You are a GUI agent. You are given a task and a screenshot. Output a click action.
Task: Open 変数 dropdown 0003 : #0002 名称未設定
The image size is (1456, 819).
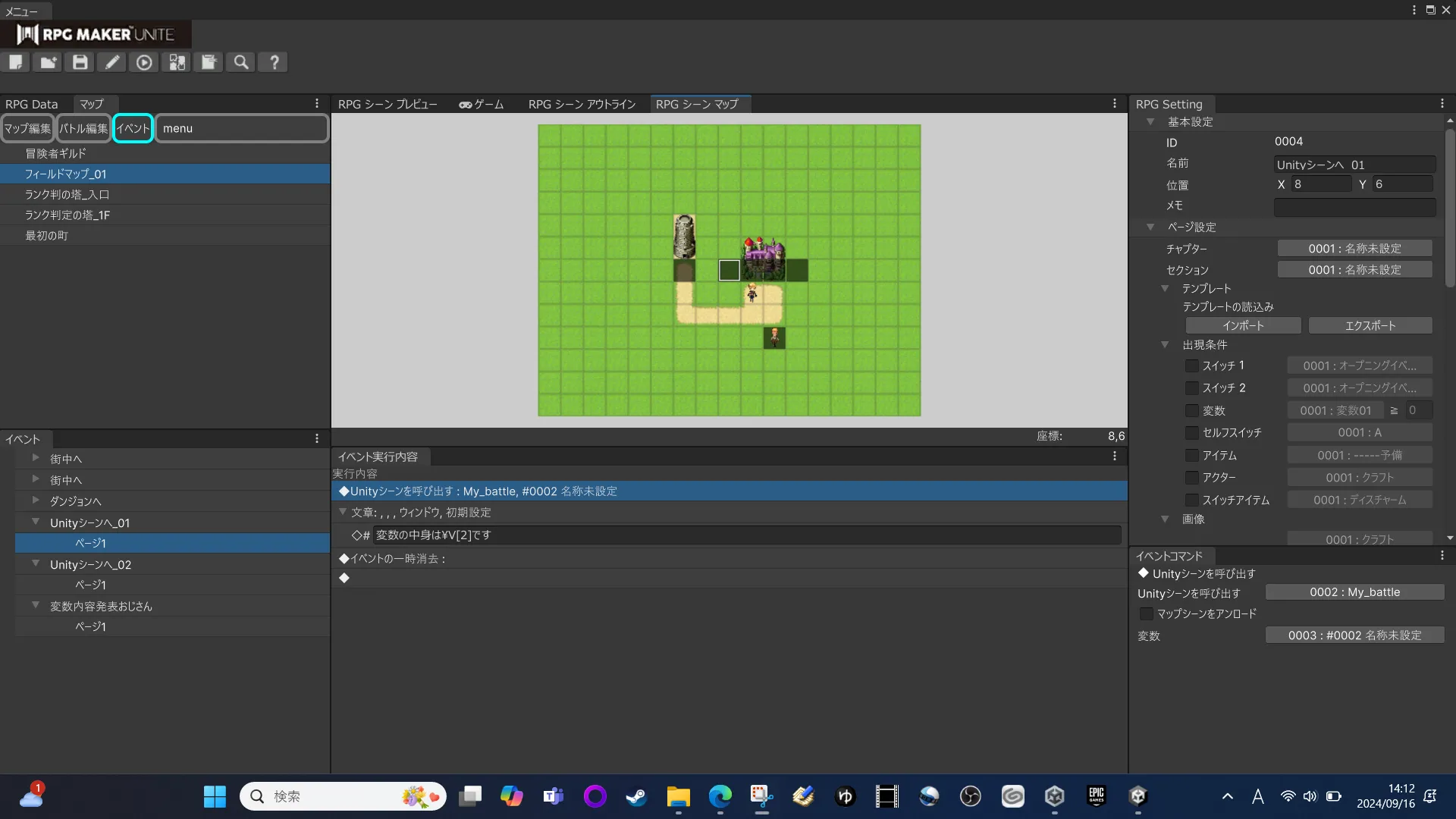tap(1354, 635)
